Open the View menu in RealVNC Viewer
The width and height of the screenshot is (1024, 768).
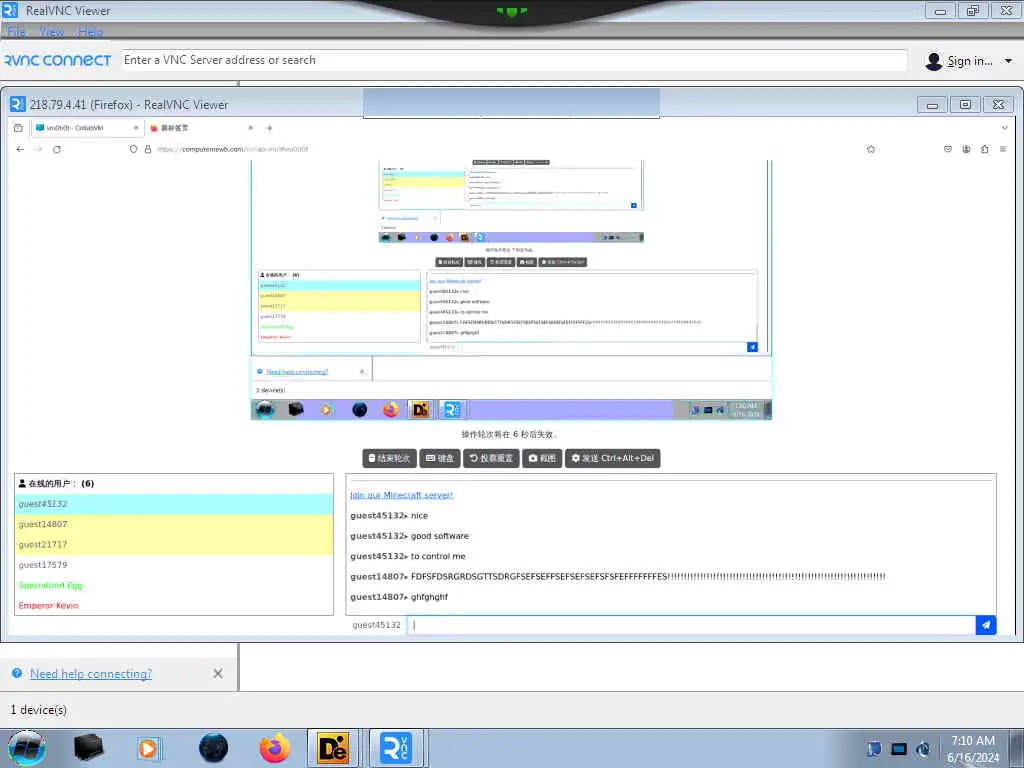(52, 31)
